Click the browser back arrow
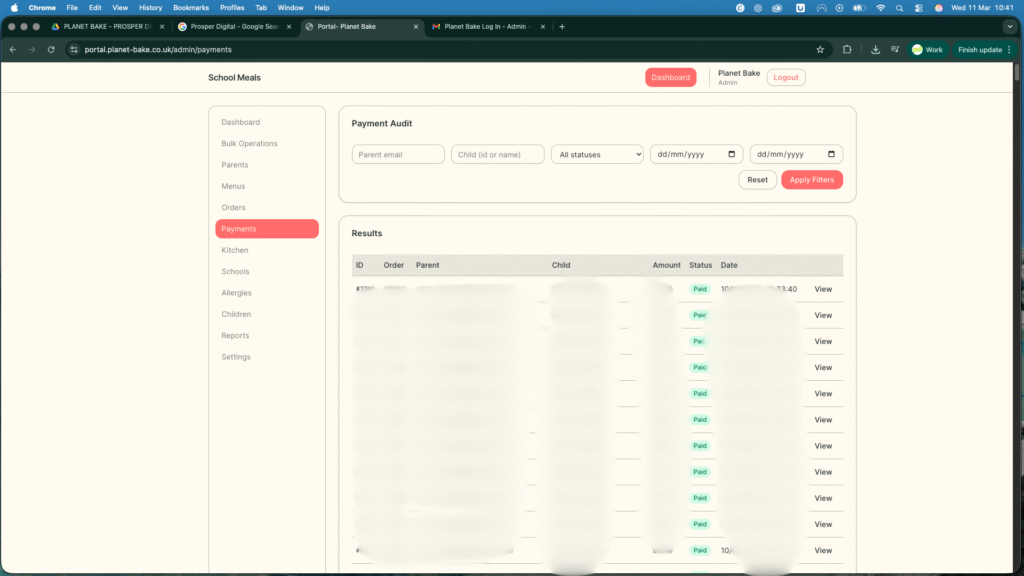Viewport: 1024px width, 576px height. [x=12, y=49]
